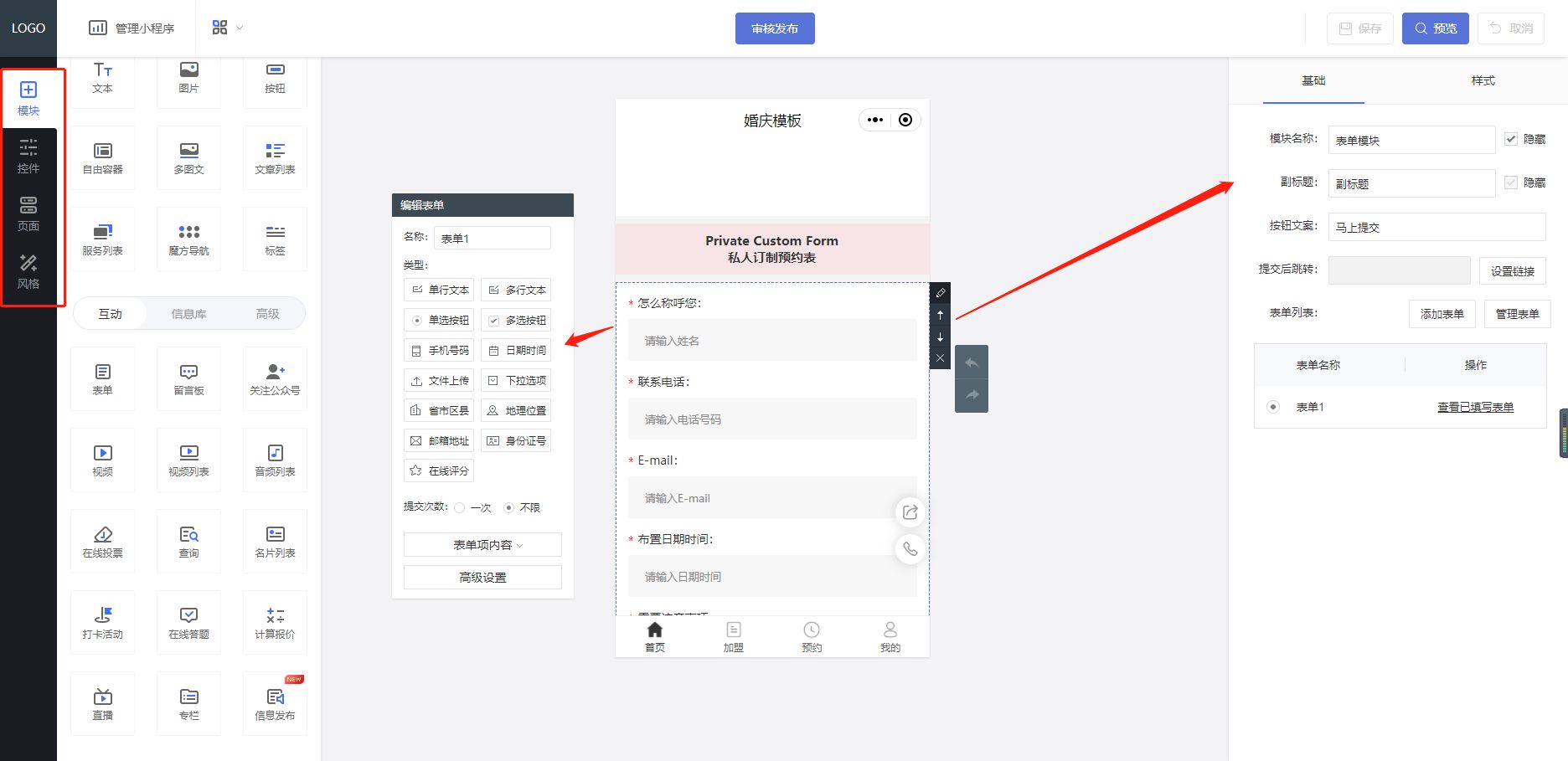Select 一次 submission count radio
Image resolution: width=1568 pixels, height=761 pixels.
pos(460,507)
